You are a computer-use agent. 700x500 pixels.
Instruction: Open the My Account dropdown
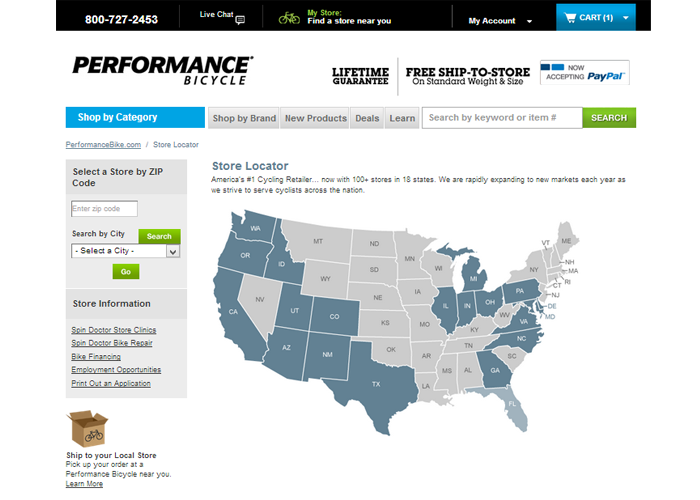click(500, 21)
